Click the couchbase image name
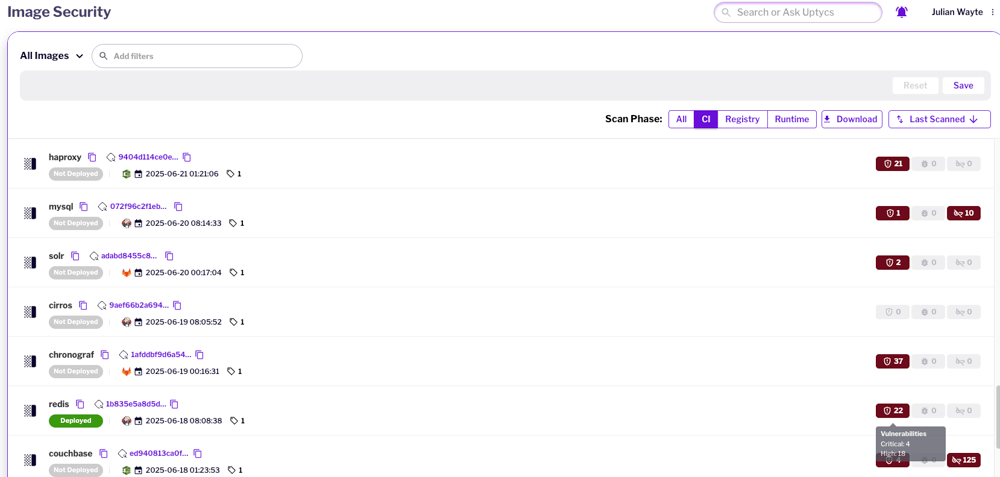Viewport: 1000px width, 477px height. [x=70, y=453]
